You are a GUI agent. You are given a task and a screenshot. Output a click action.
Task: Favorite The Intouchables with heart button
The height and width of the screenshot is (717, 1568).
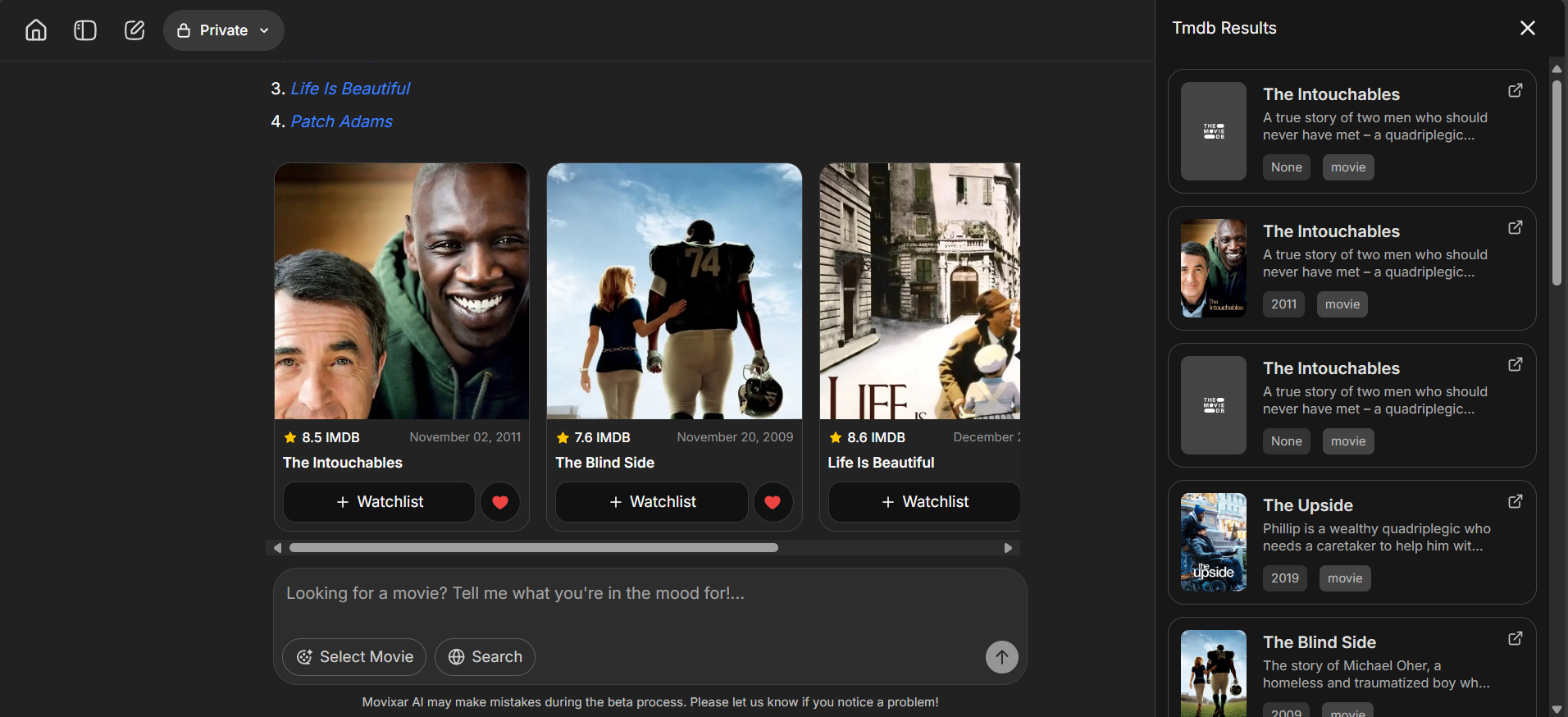tap(500, 502)
